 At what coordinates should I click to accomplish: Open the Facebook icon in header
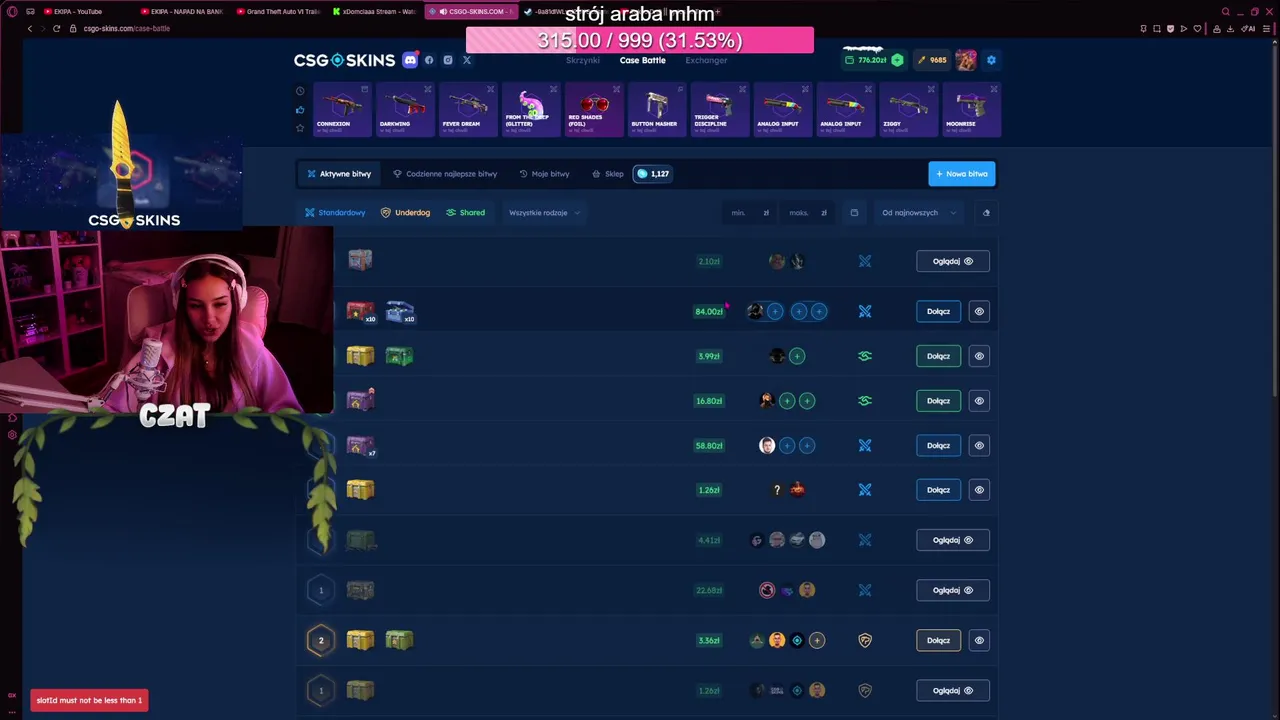click(429, 60)
